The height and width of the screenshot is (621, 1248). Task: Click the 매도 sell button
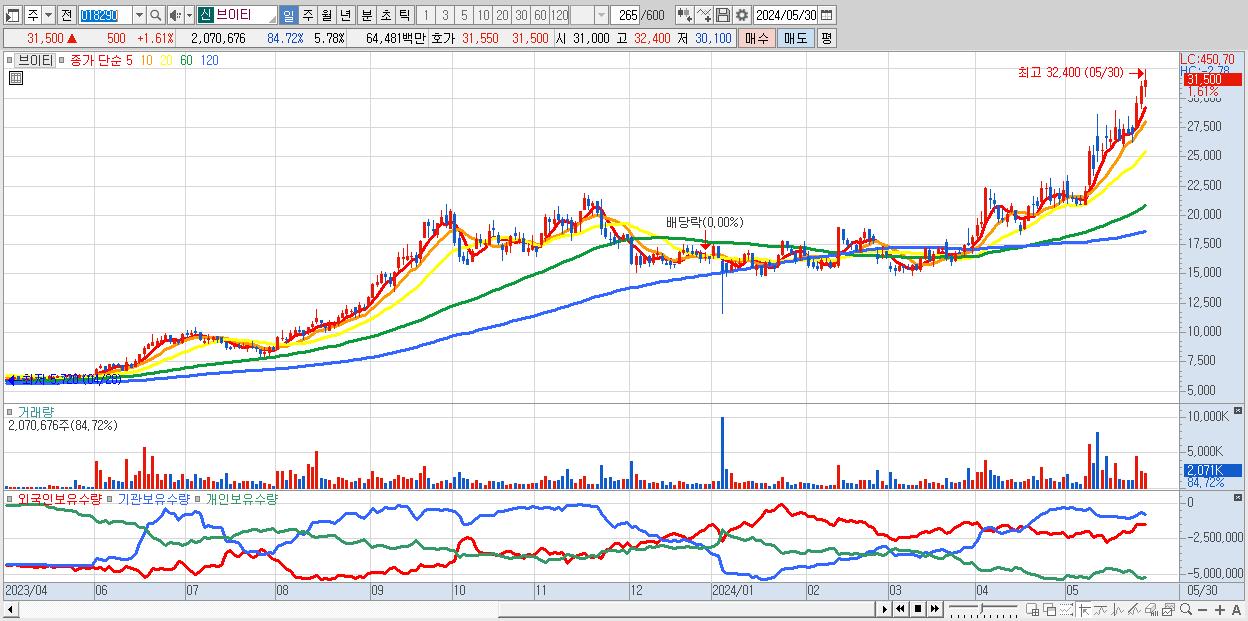click(x=795, y=38)
